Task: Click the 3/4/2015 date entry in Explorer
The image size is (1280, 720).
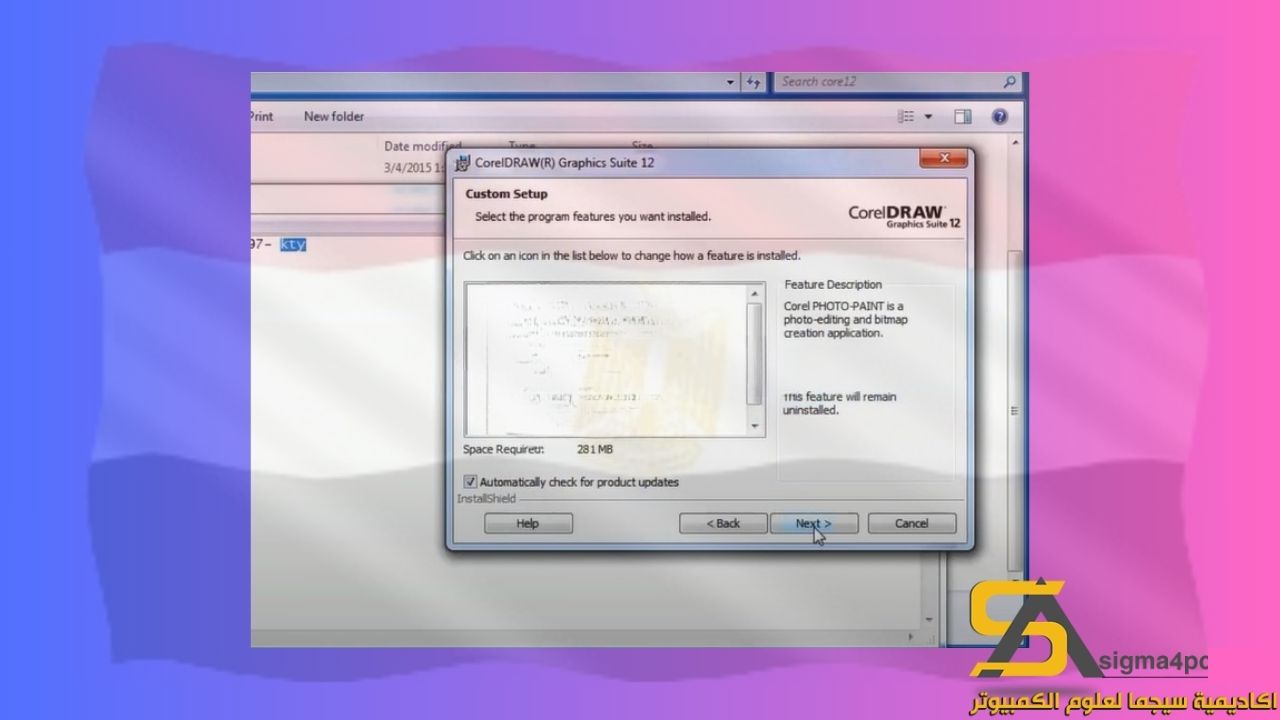Action: (x=415, y=168)
